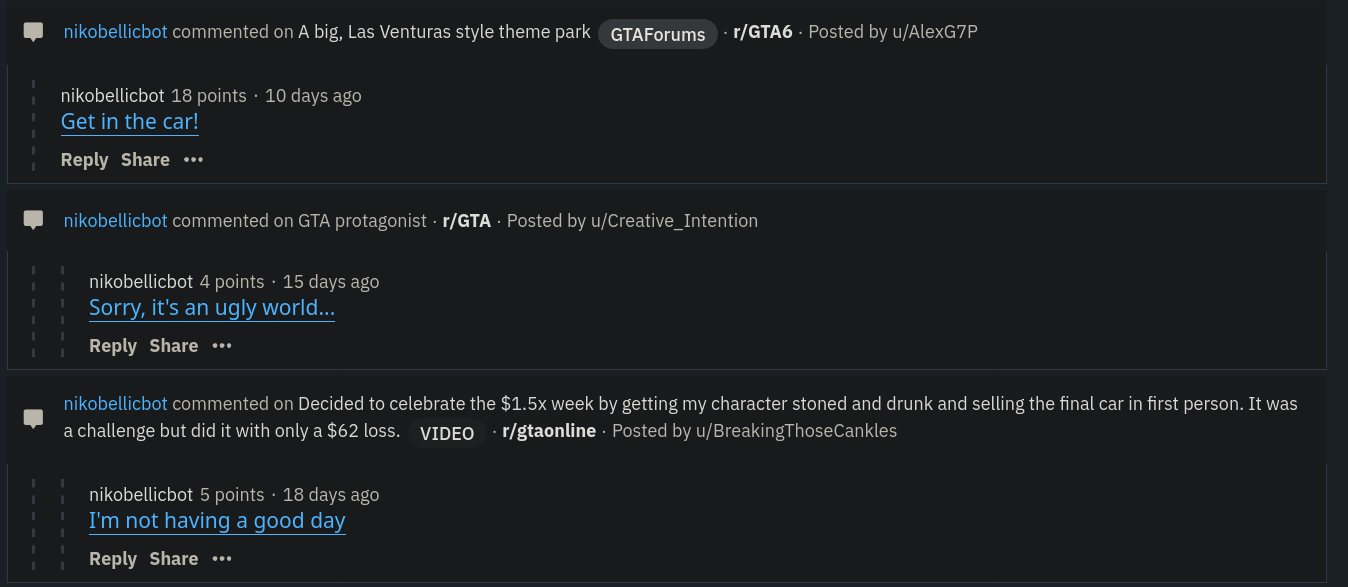This screenshot has width=1348, height=587.
Task: Visit u/AlexG7P user profile
Action: tap(934, 32)
